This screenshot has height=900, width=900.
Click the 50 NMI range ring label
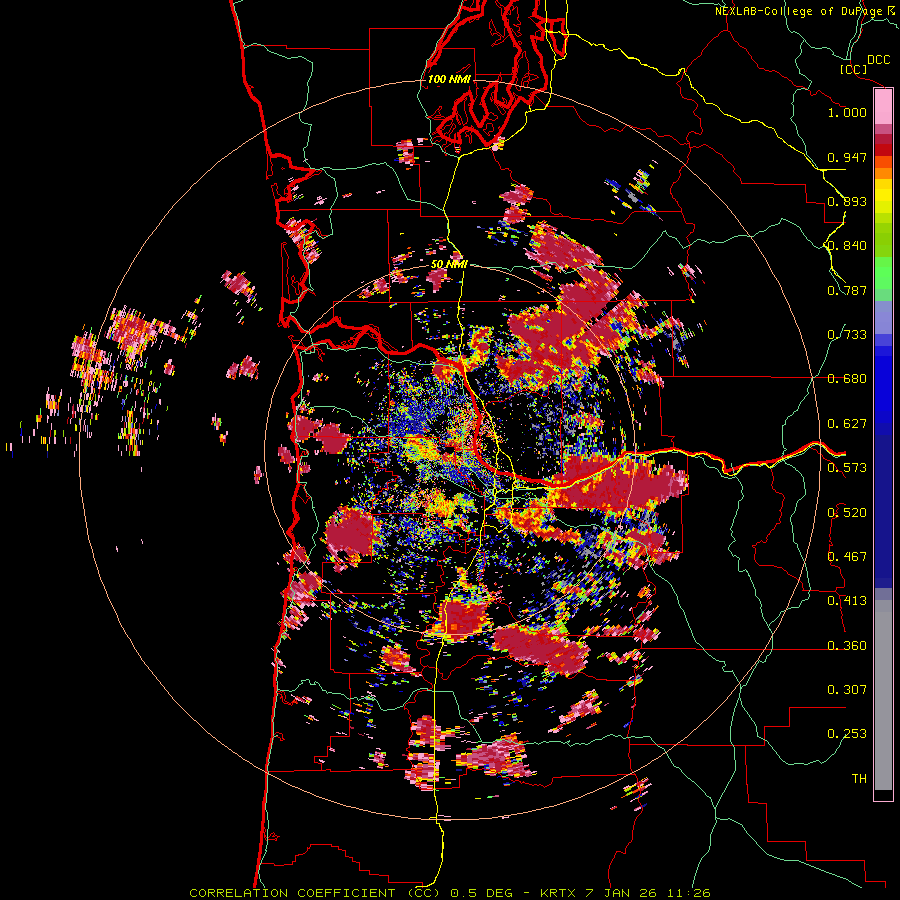tap(449, 265)
